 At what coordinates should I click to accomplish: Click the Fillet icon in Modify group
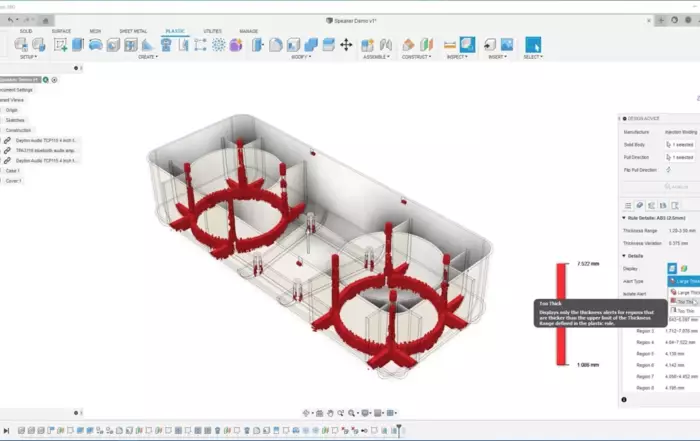point(275,45)
